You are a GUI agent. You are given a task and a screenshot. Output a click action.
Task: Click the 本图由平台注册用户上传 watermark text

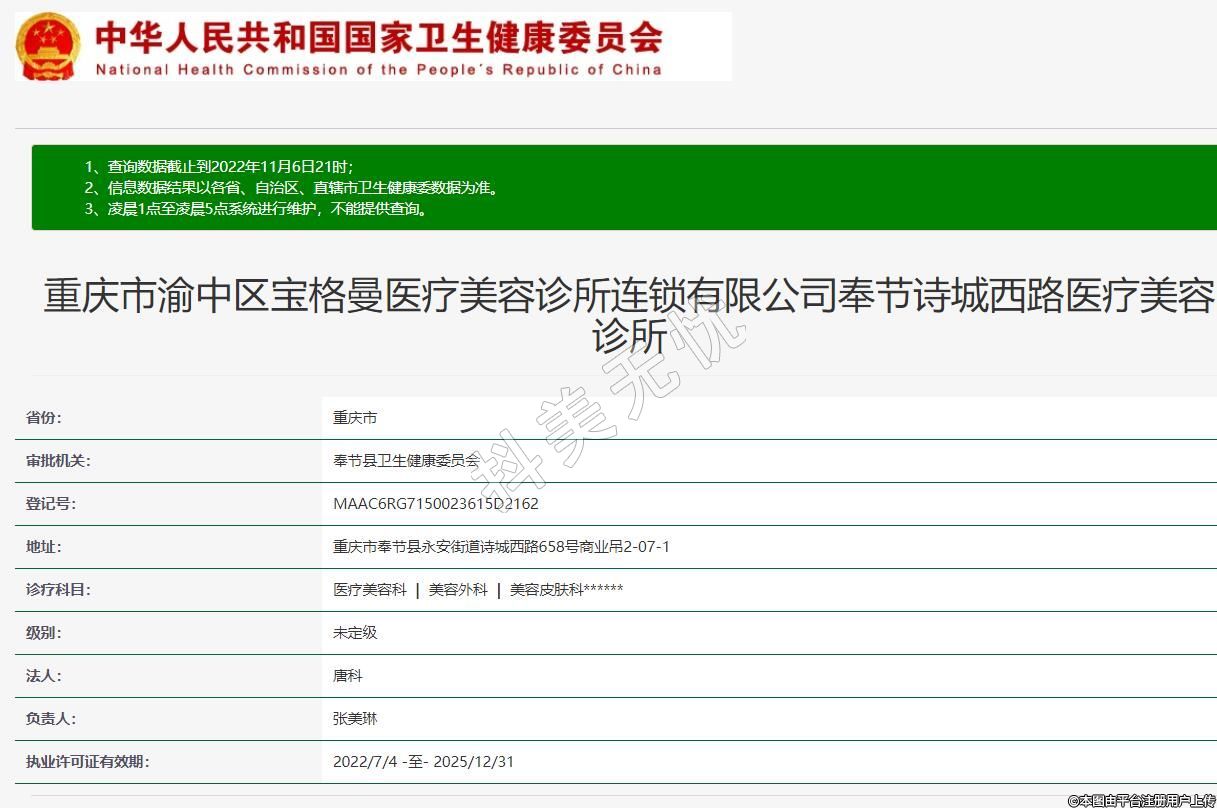[x=1141, y=800]
